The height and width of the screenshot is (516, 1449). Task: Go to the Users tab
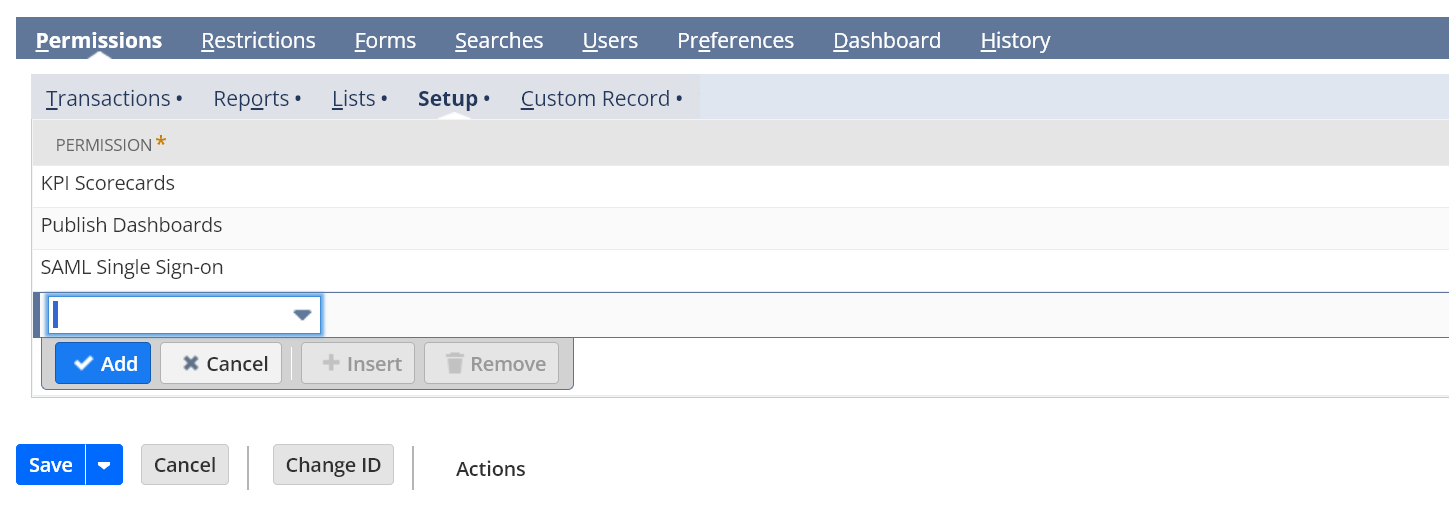point(610,41)
